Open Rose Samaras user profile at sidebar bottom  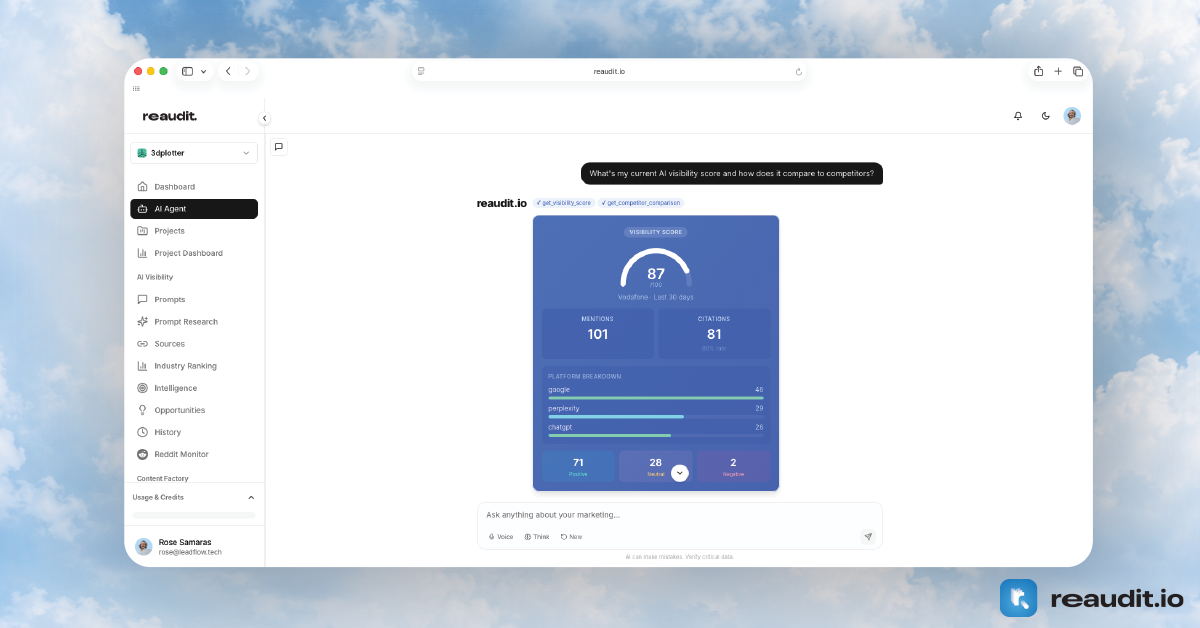194,546
